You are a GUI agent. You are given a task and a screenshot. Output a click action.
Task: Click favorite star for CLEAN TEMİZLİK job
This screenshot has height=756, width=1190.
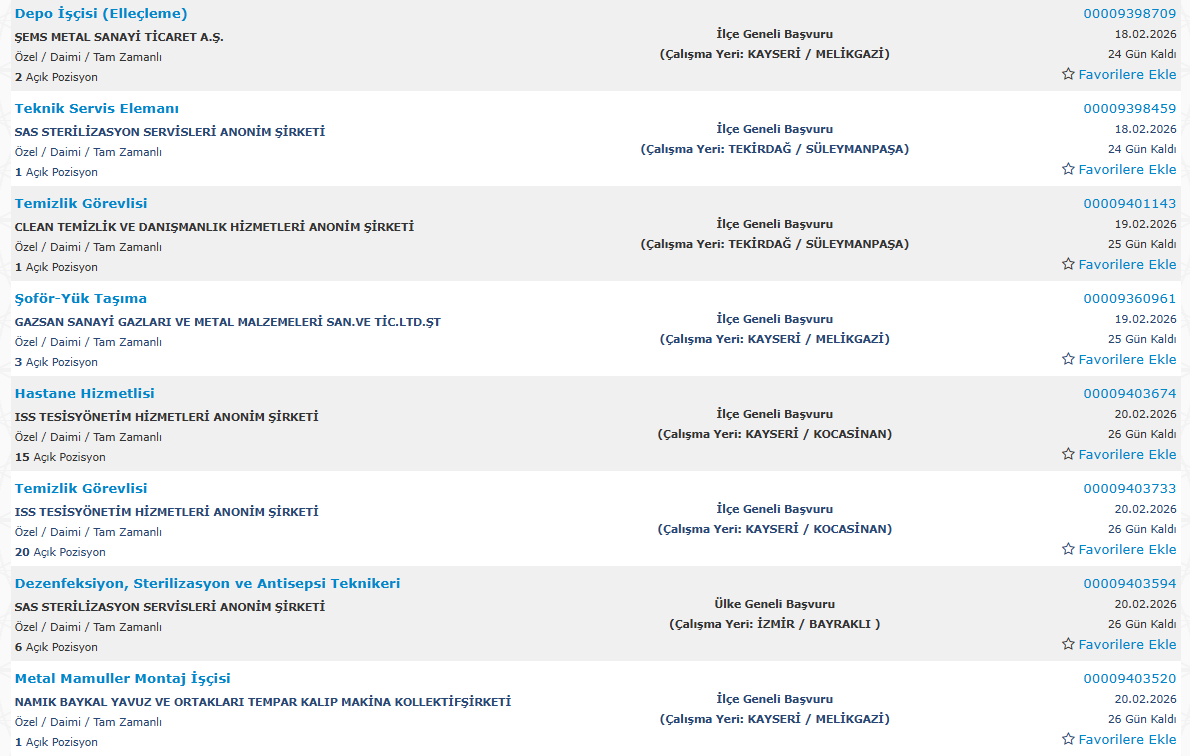tap(1068, 264)
